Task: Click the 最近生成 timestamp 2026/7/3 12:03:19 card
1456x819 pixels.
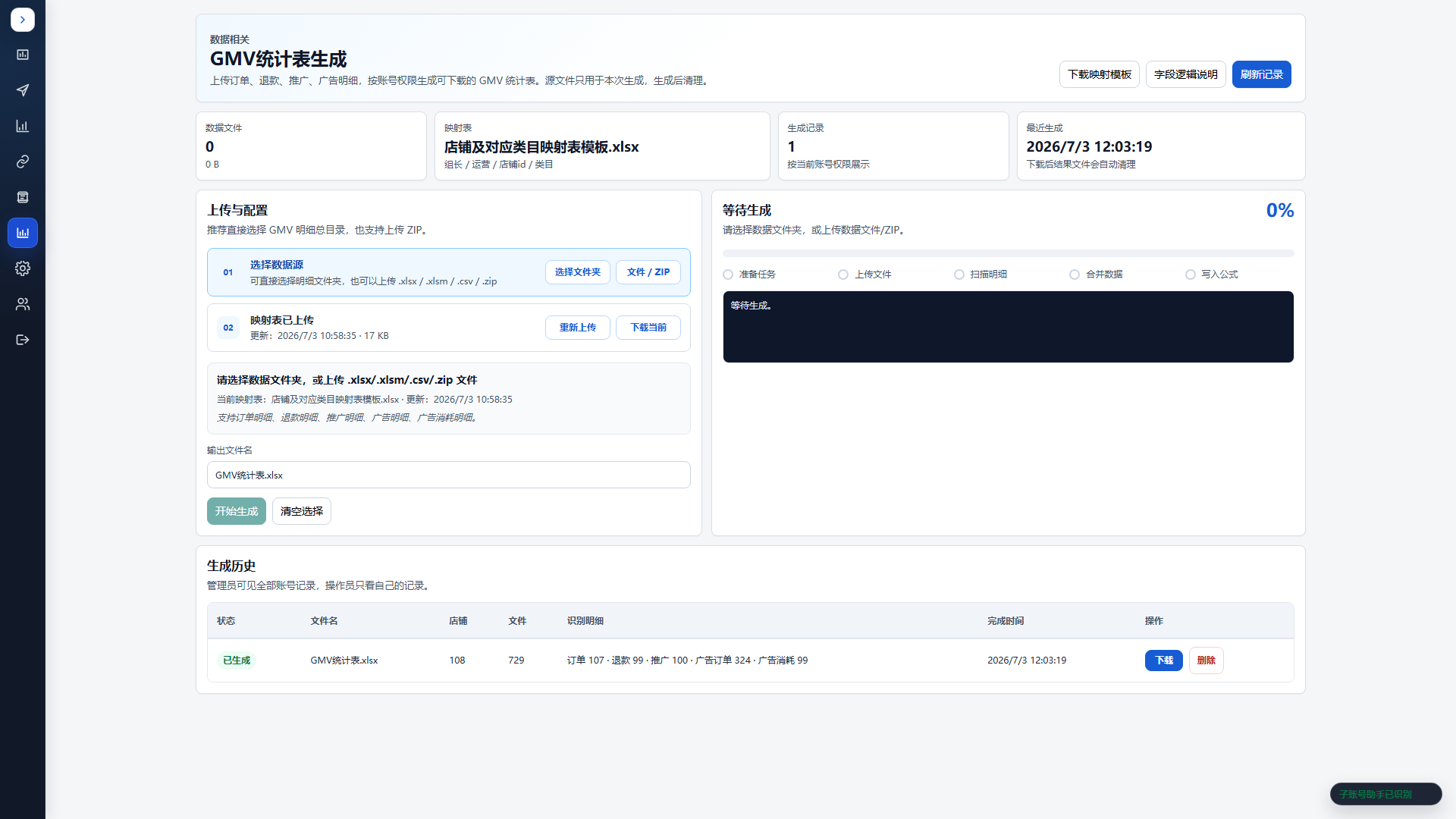Action: (1161, 146)
